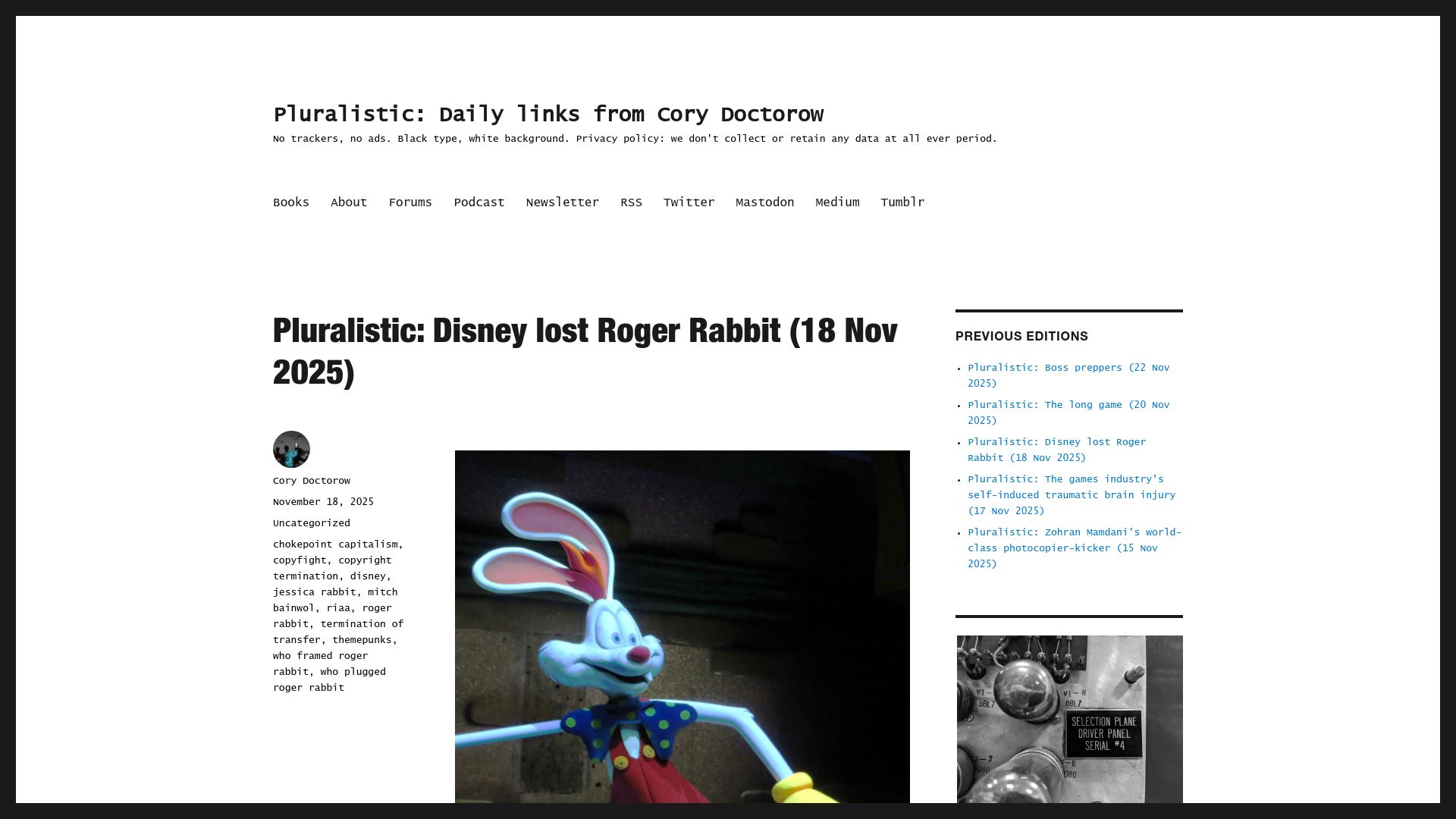Click the Cory Doctorow author name
The height and width of the screenshot is (819, 1456).
coord(312,481)
